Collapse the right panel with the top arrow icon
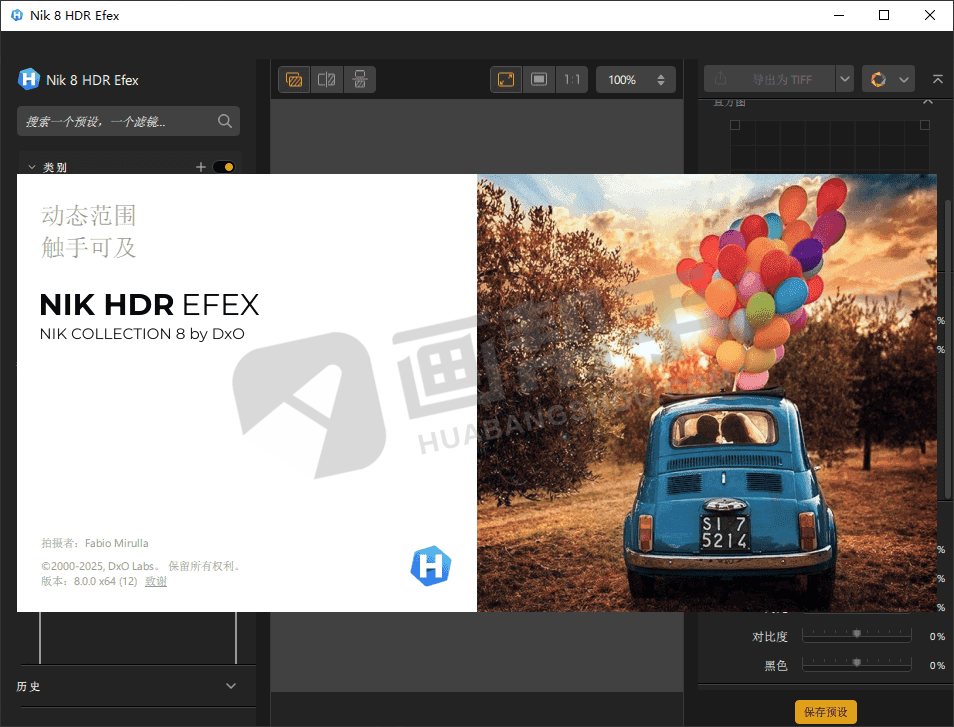The width and height of the screenshot is (954, 727). pos(938,80)
